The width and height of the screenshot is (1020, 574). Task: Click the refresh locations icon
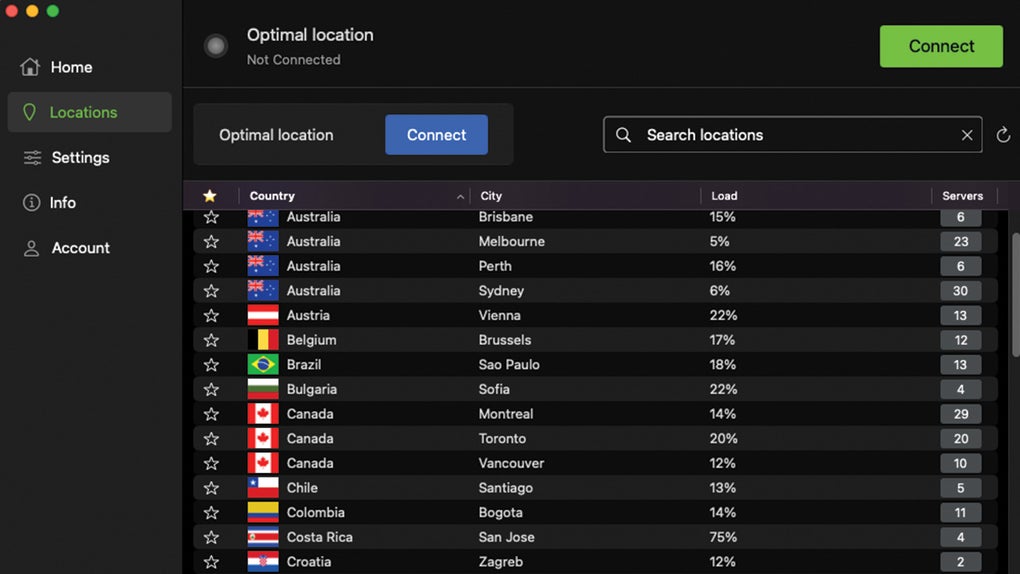tap(1003, 135)
